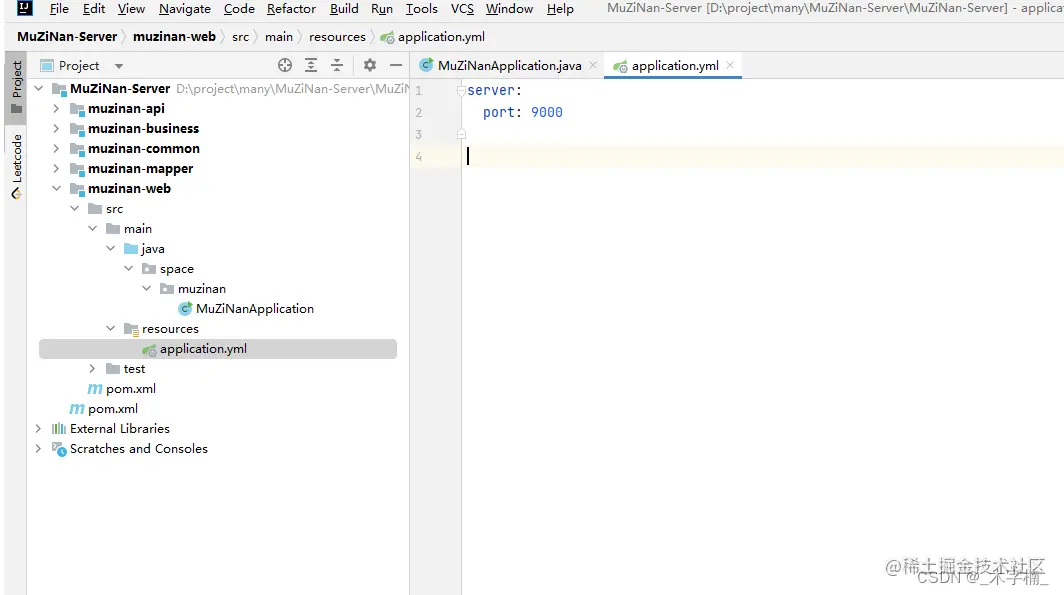Open the Tools menu

421,9
